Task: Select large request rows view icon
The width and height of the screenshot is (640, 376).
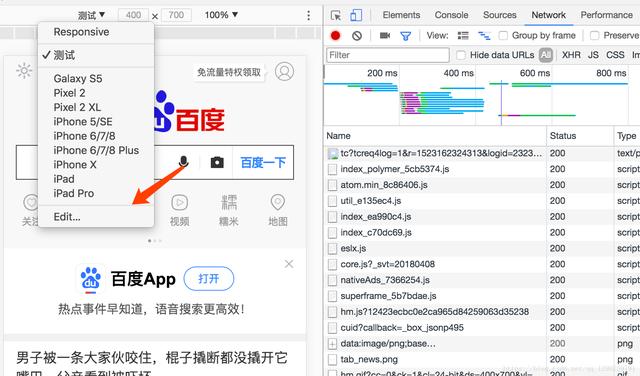Action: click(463, 36)
